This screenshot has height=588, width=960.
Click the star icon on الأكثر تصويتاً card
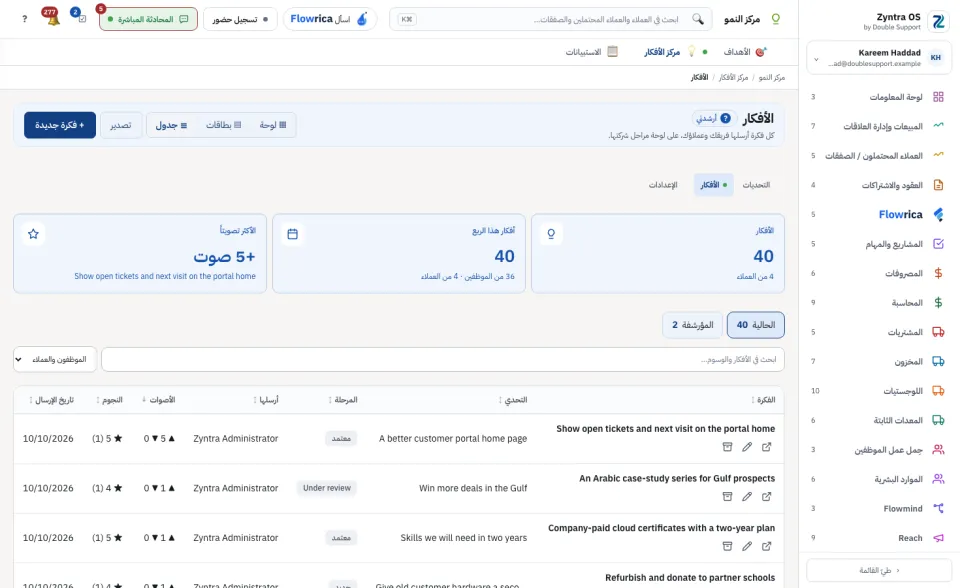coord(34,234)
